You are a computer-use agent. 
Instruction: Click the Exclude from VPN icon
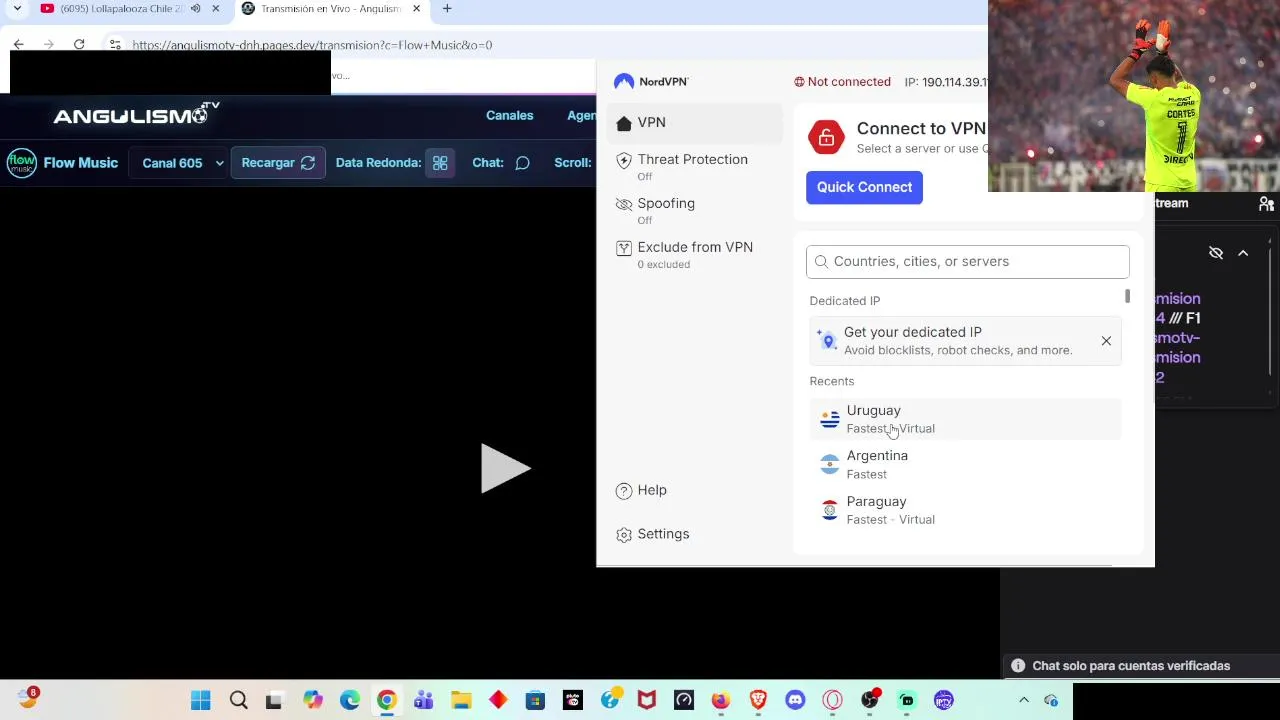pos(624,248)
